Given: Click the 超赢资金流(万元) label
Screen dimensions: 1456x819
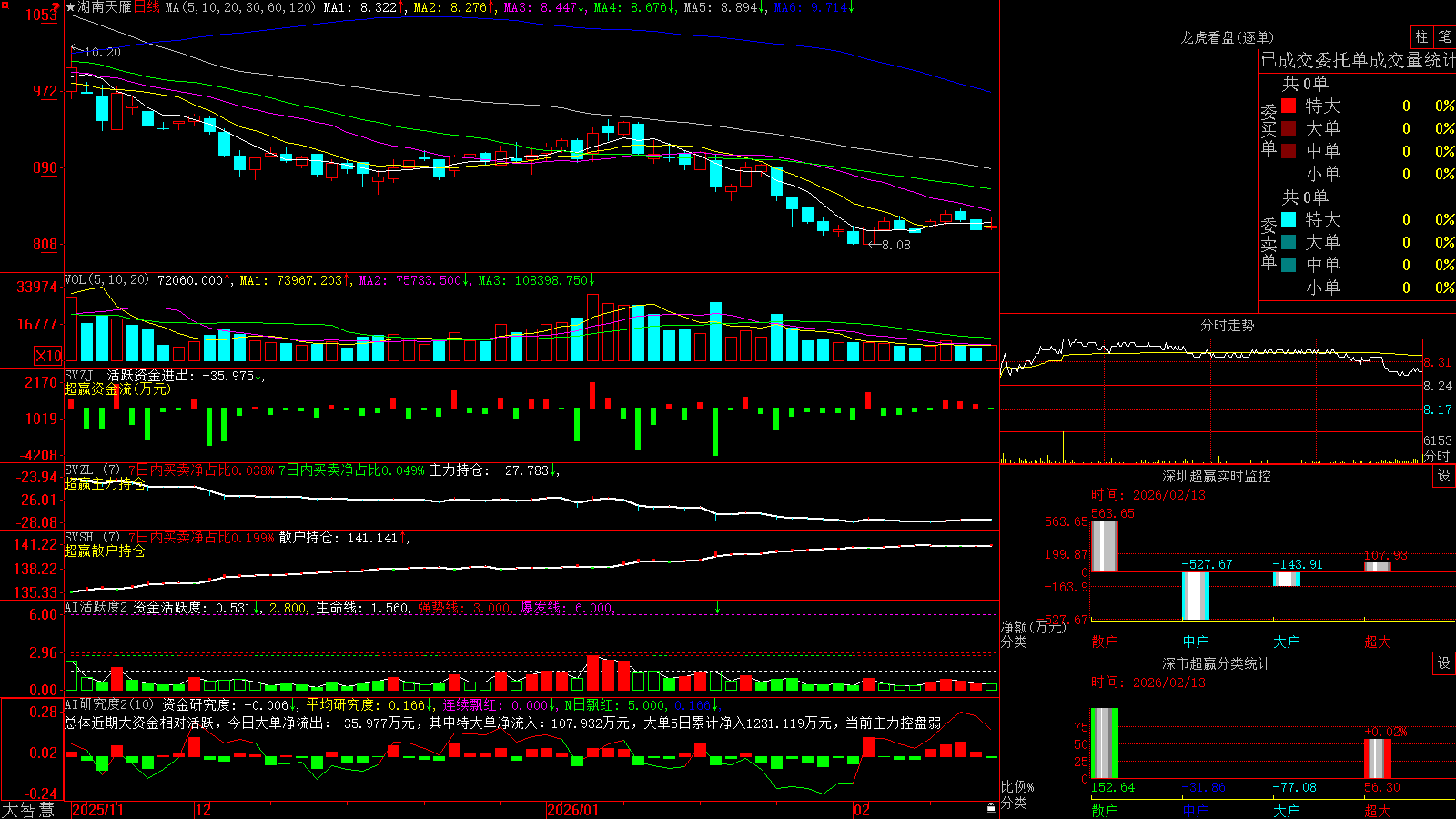Looking at the screenshot, I should coord(117,389).
